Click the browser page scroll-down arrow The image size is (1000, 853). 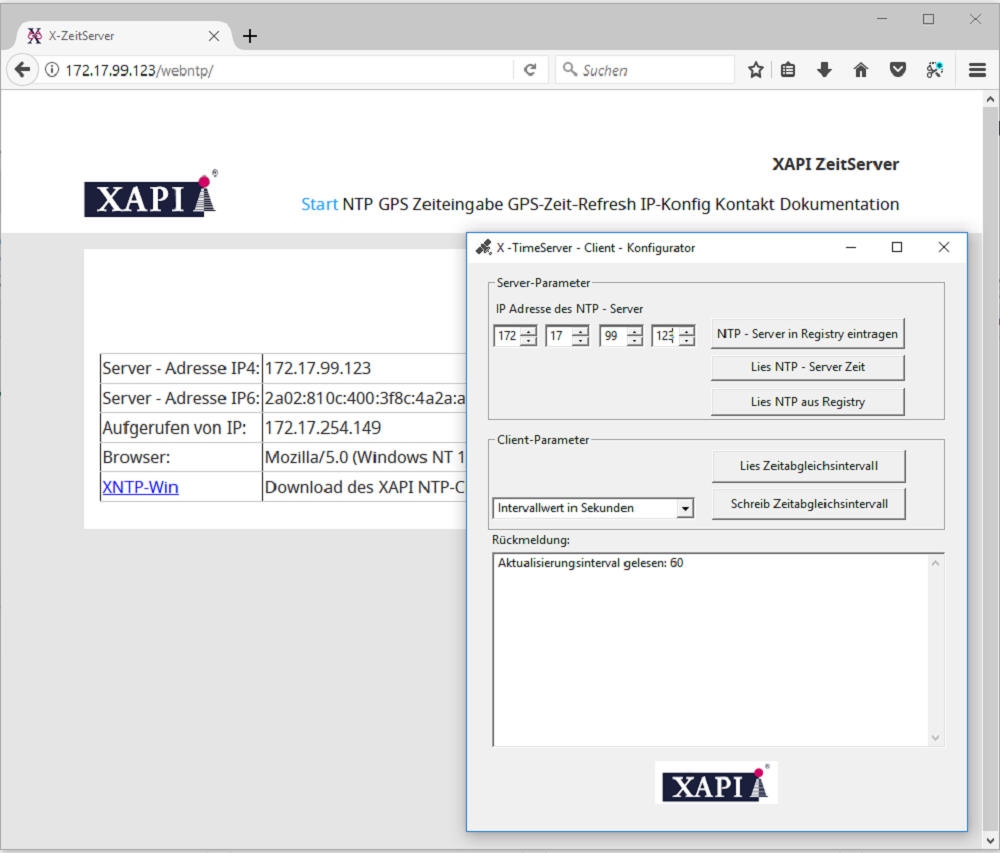pos(990,840)
